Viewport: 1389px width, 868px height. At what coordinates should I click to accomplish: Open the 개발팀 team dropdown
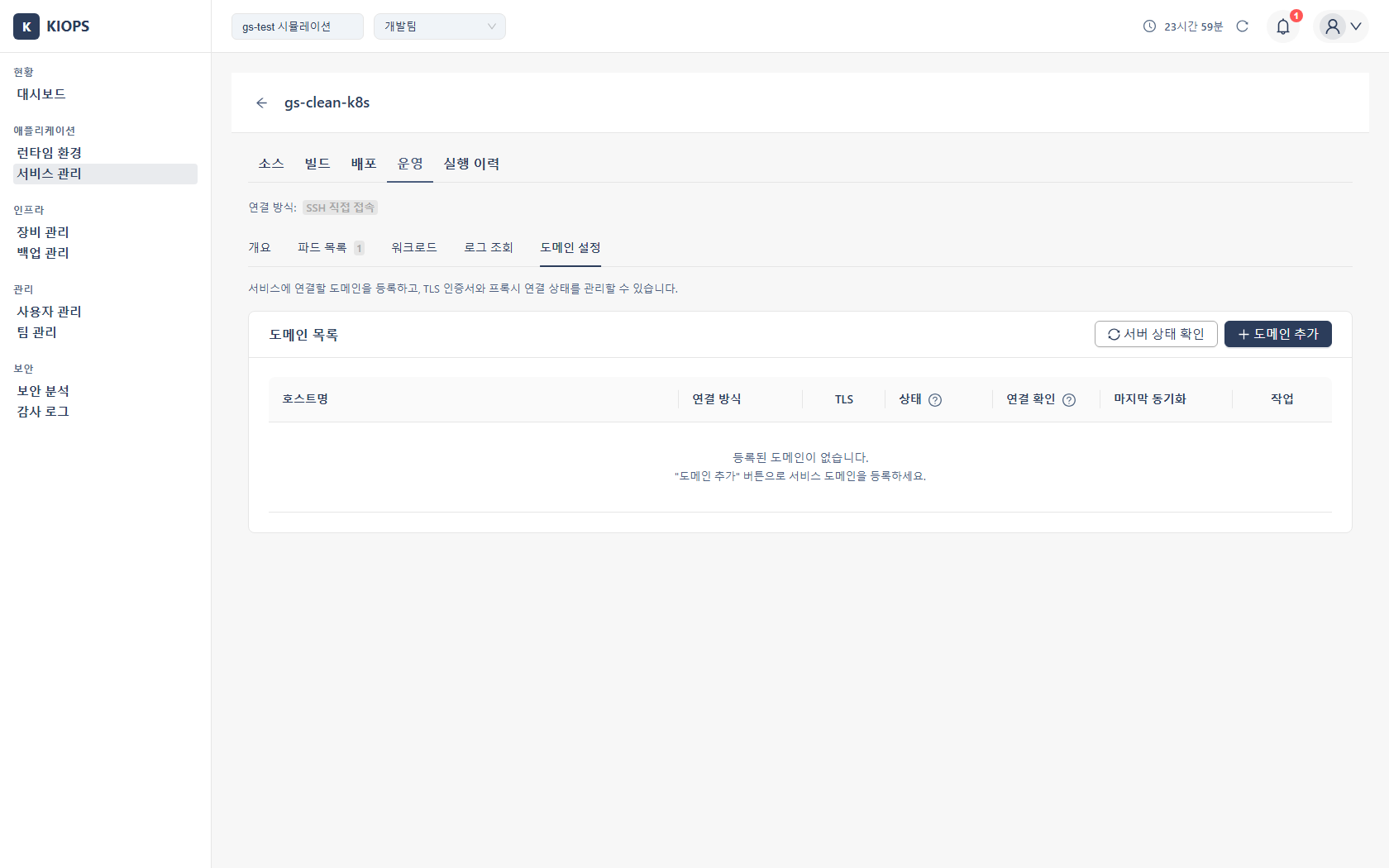click(440, 26)
